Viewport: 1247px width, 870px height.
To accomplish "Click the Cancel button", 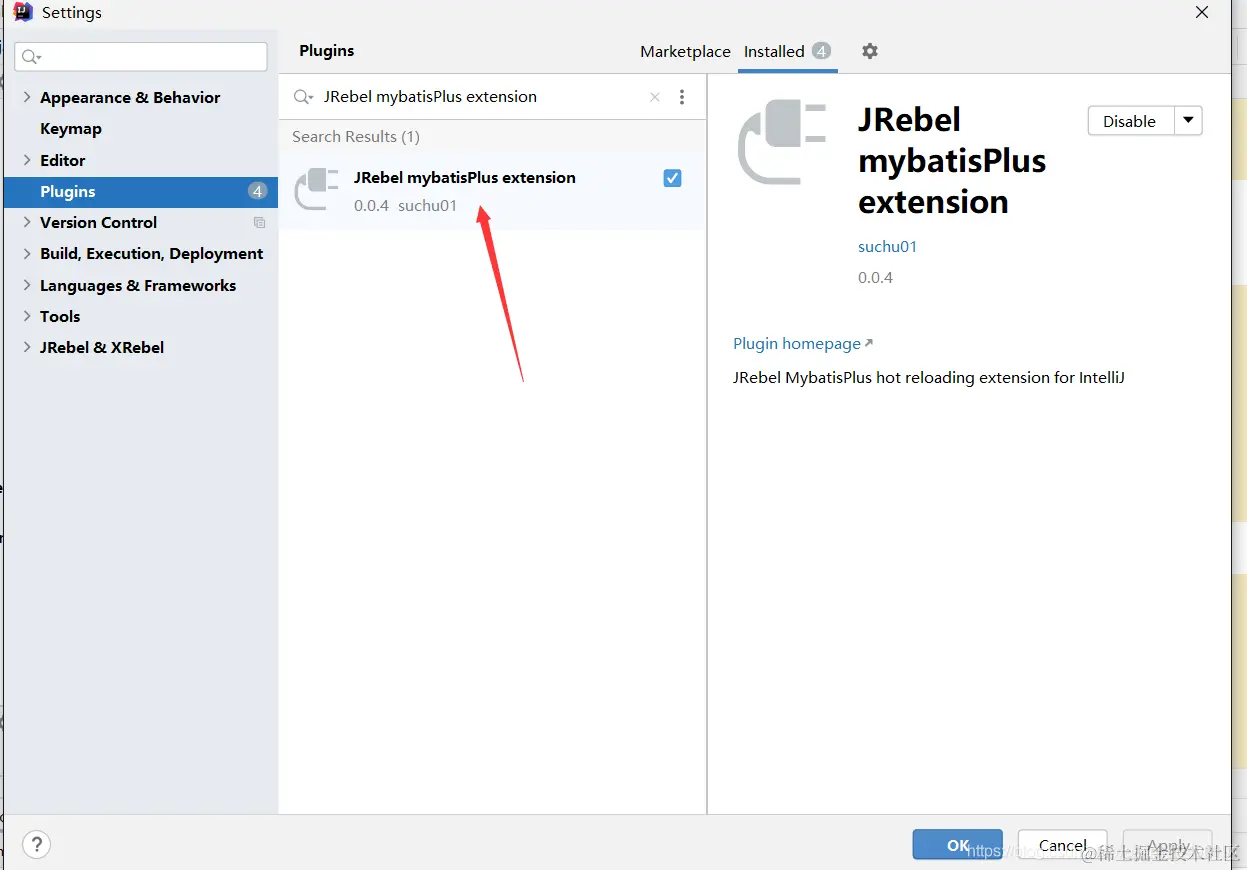I will [x=1062, y=845].
